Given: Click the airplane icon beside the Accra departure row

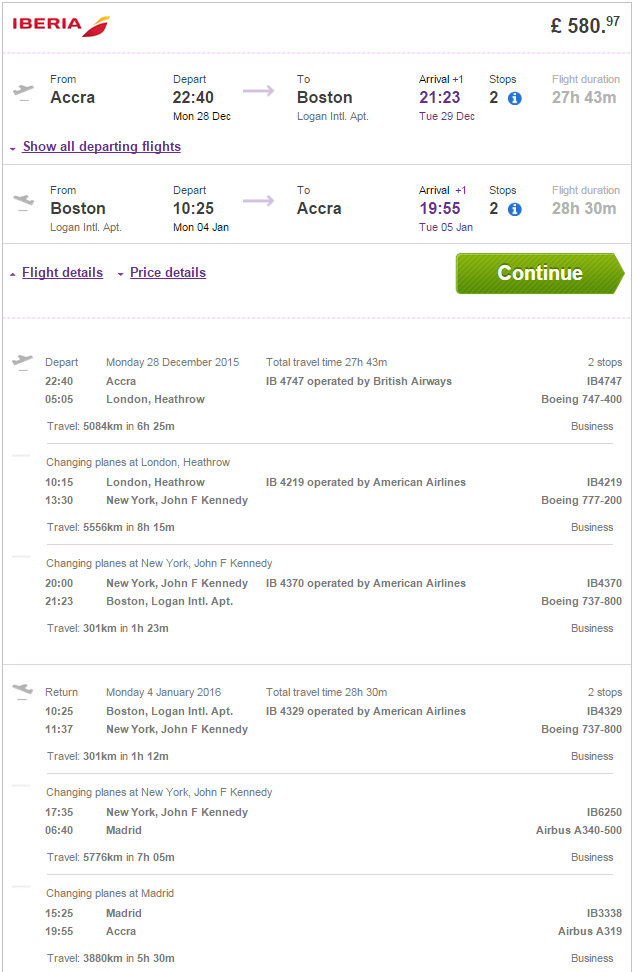Looking at the screenshot, I should tap(22, 88).
